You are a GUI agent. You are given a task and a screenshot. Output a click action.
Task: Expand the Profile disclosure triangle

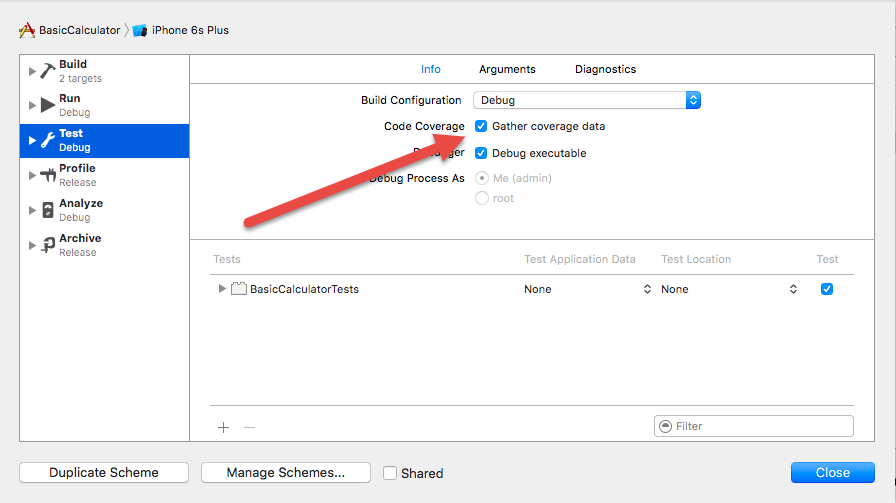32,175
